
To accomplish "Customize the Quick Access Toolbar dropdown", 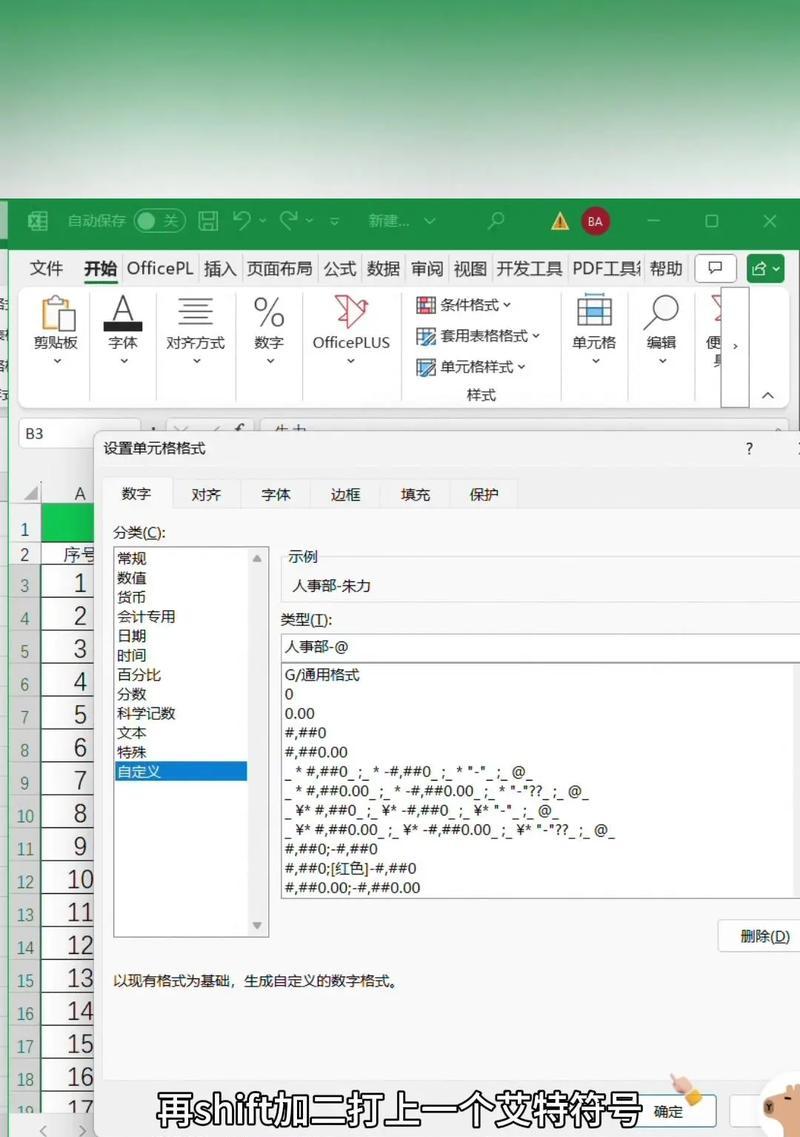I will click(x=334, y=221).
